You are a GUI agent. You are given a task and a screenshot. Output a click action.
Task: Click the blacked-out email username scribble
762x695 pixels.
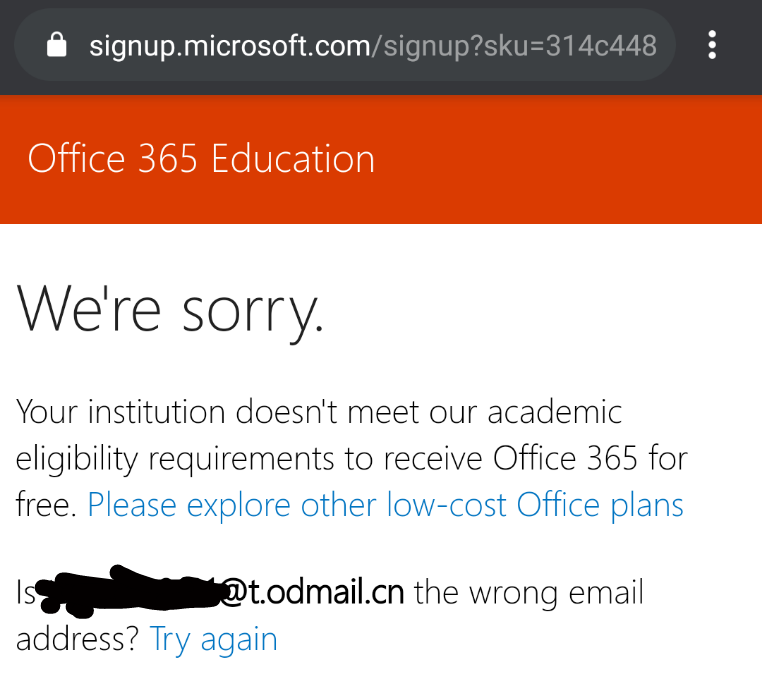[130, 592]
